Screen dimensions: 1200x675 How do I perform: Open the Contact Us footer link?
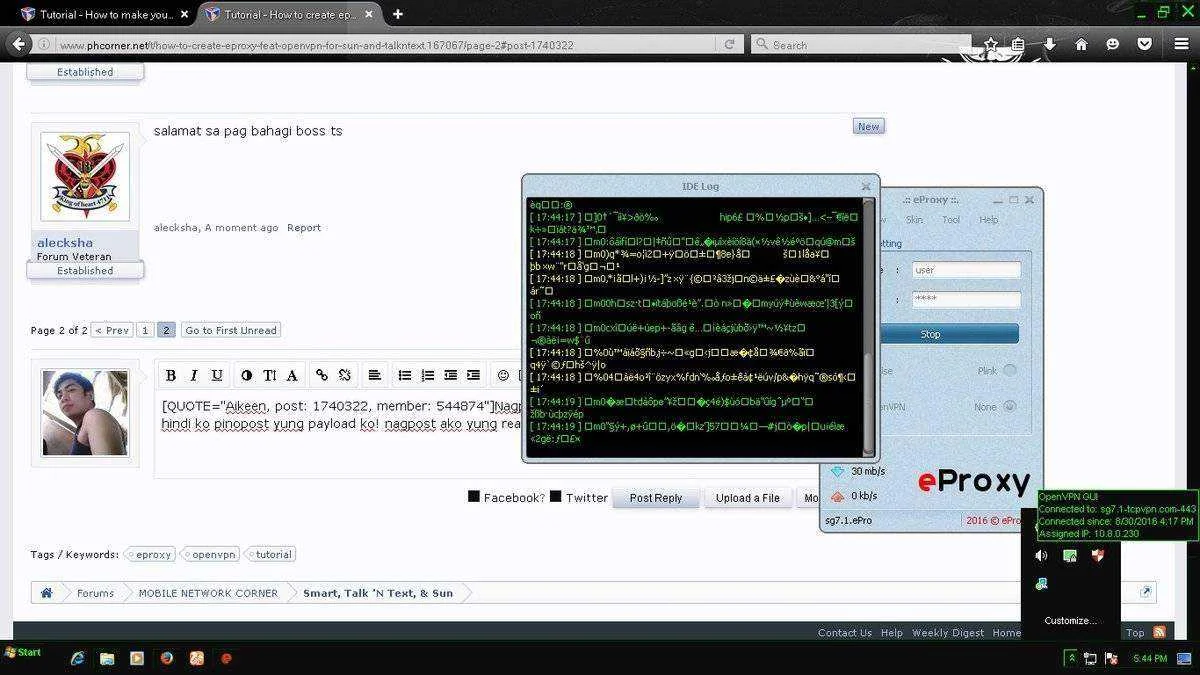pos(845,633)
